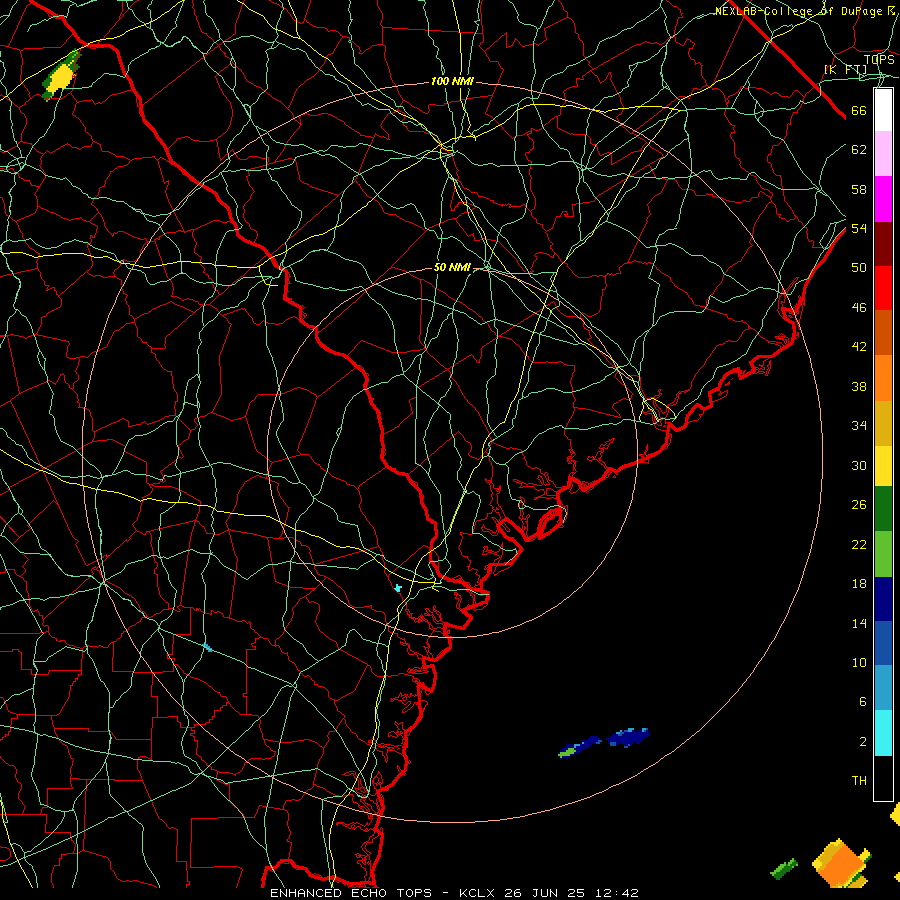
Task: Click the magenta legend swatch near 58
Action: pos(883,199)
